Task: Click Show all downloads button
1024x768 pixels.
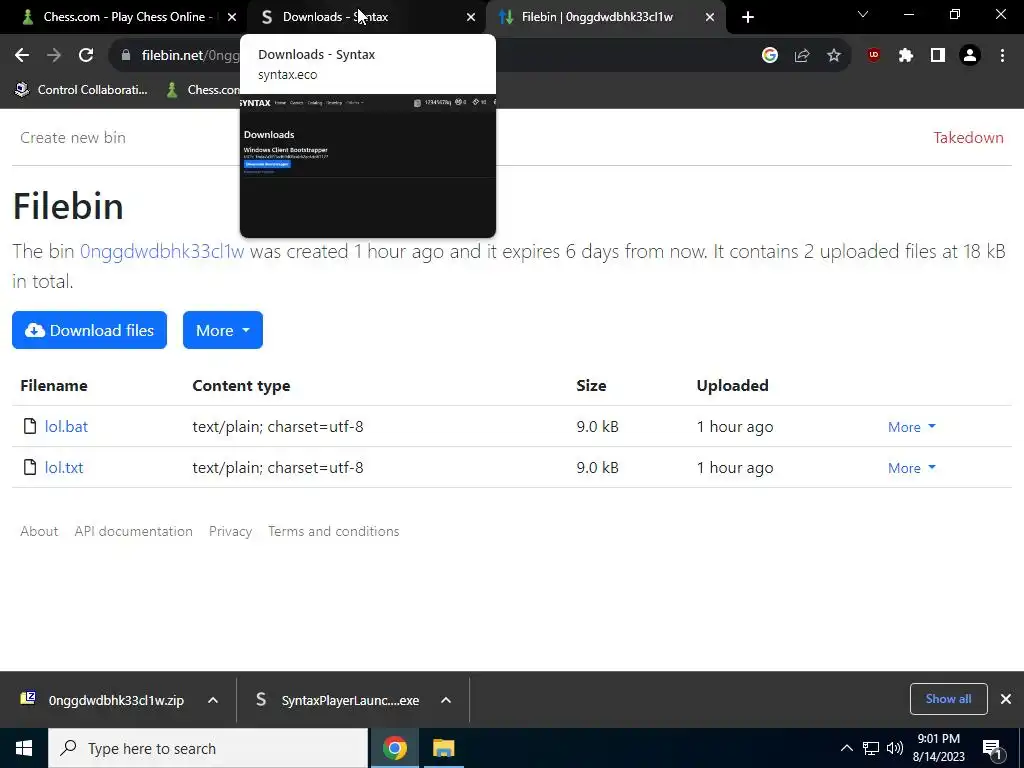Action: 948,699
